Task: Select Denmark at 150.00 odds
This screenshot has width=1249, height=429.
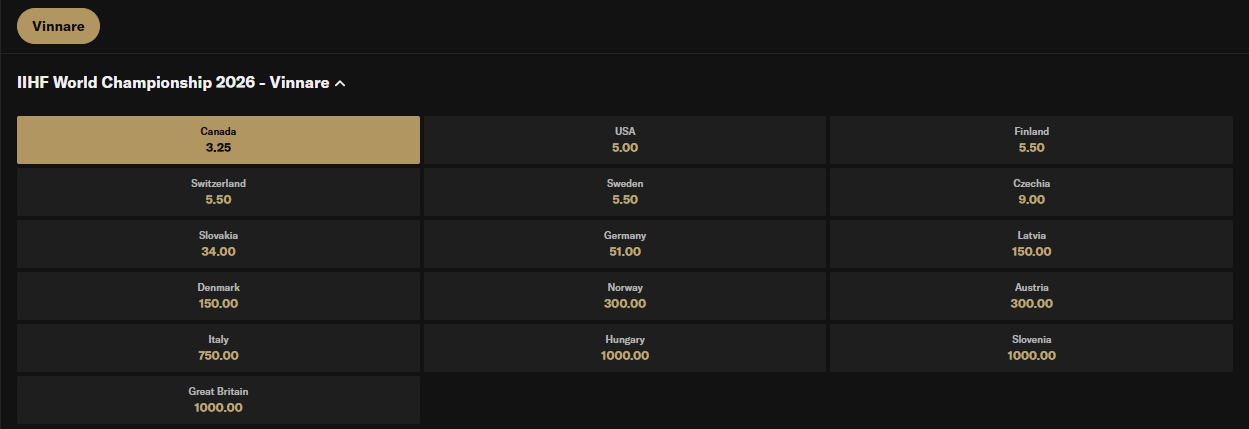Action: pos(218,296)
